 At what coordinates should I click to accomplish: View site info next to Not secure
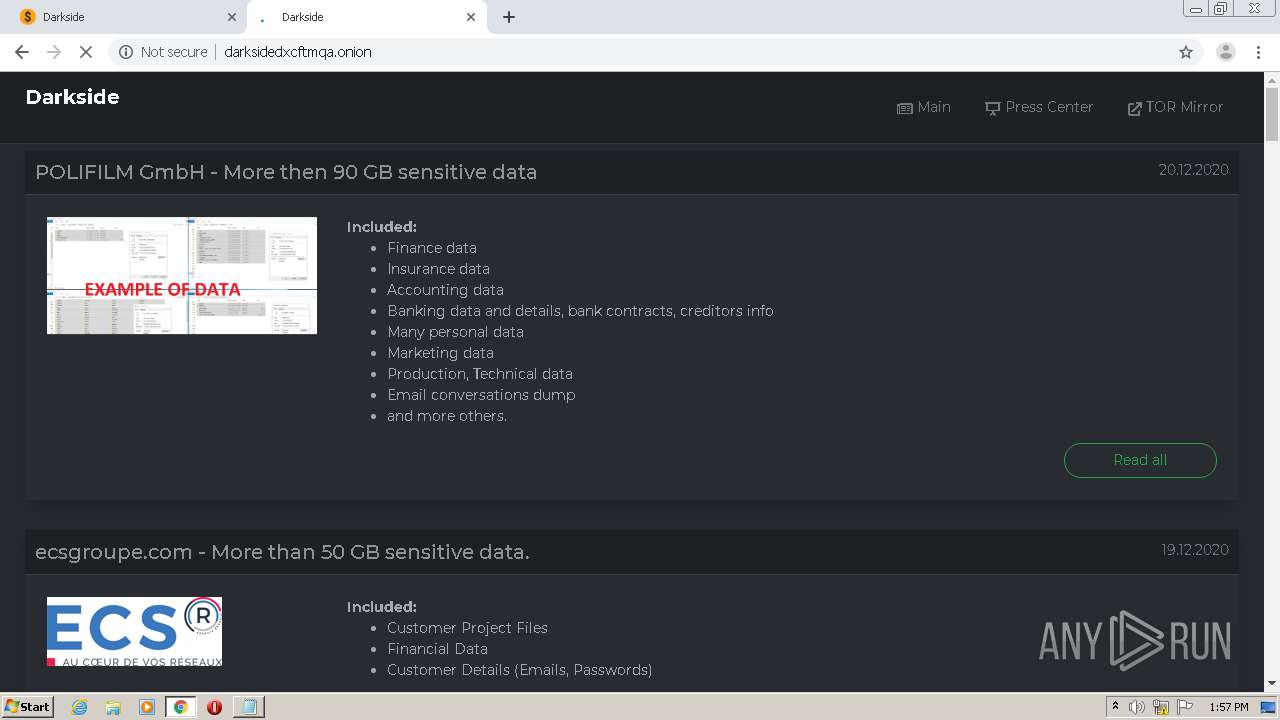pos(126,52)
